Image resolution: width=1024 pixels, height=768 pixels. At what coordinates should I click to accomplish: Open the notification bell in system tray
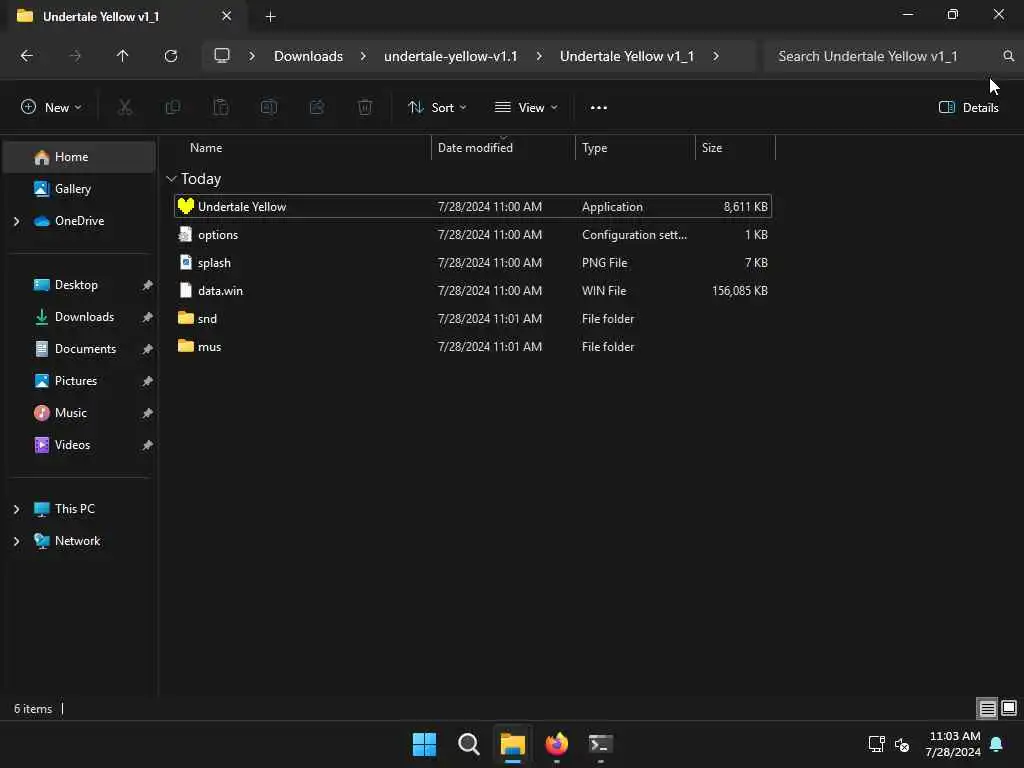[x=997, y=744]
